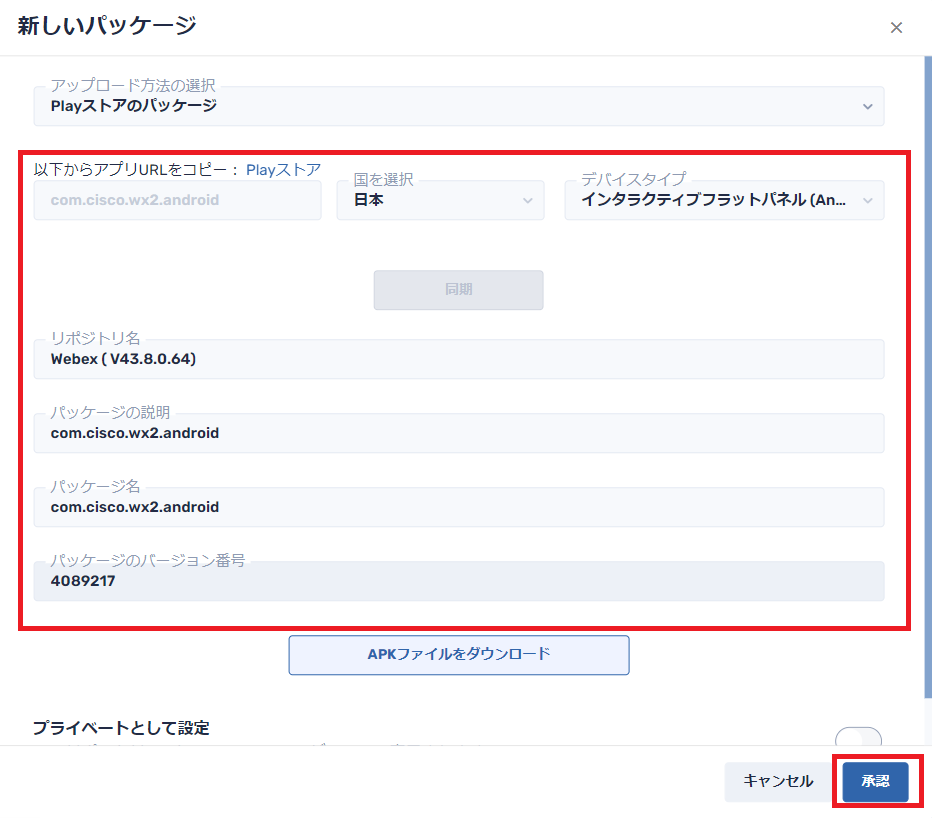This screenshot has height=818, width=932.
Task: Click the パッケージ名 field
Action: pos(459,507)
